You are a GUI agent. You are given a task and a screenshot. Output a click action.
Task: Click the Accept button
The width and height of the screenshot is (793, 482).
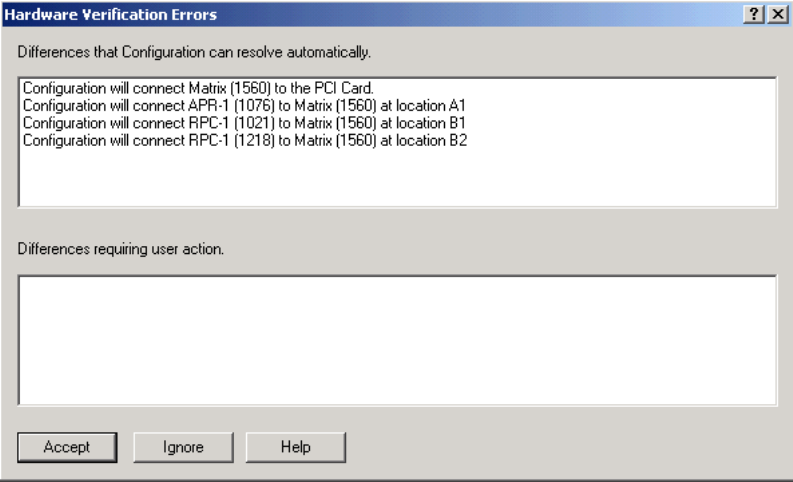pyautogui.click(x=67, y=447)
